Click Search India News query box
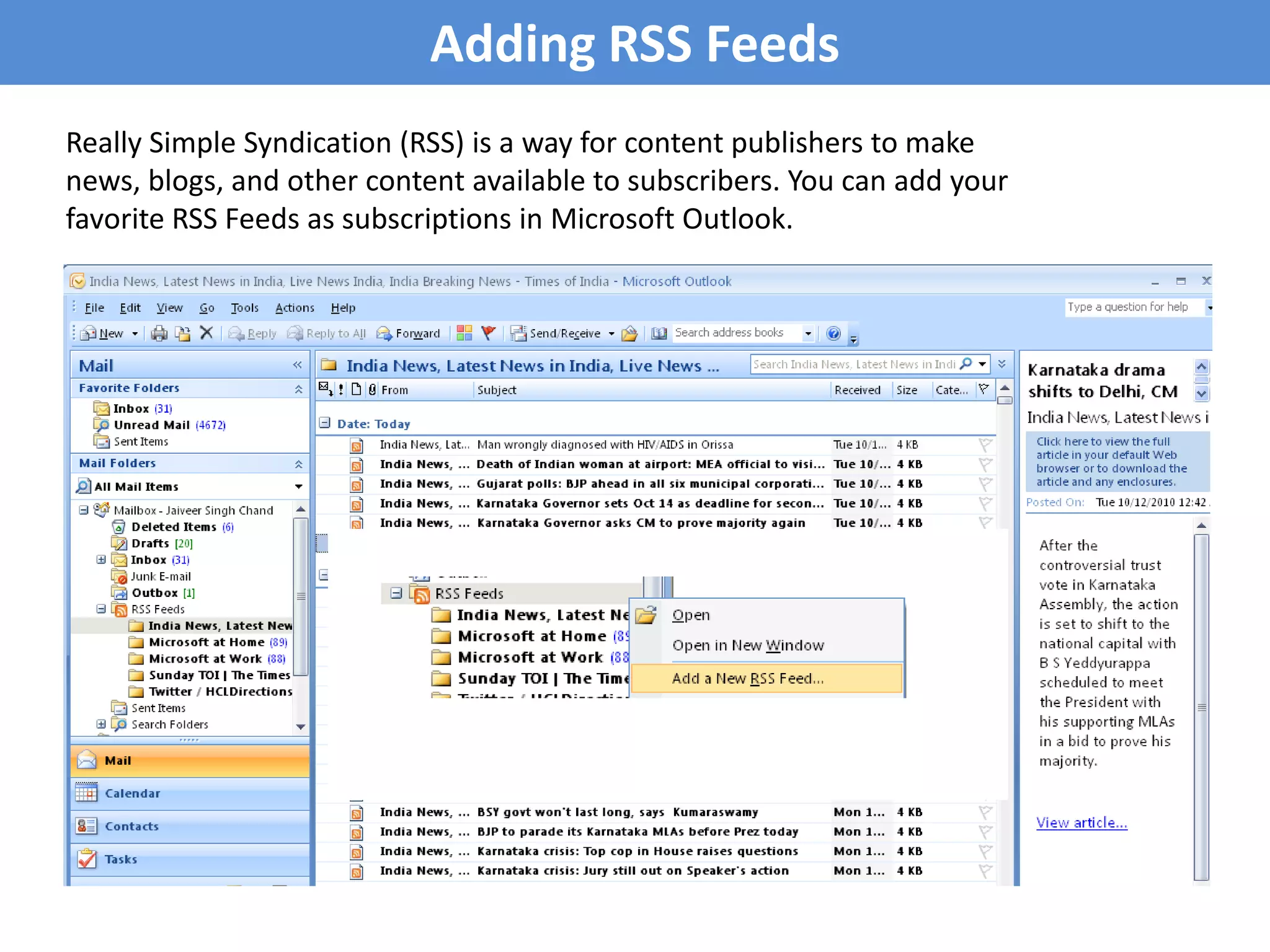This screenshot has height=952, width=1270. tap(854, 364)
